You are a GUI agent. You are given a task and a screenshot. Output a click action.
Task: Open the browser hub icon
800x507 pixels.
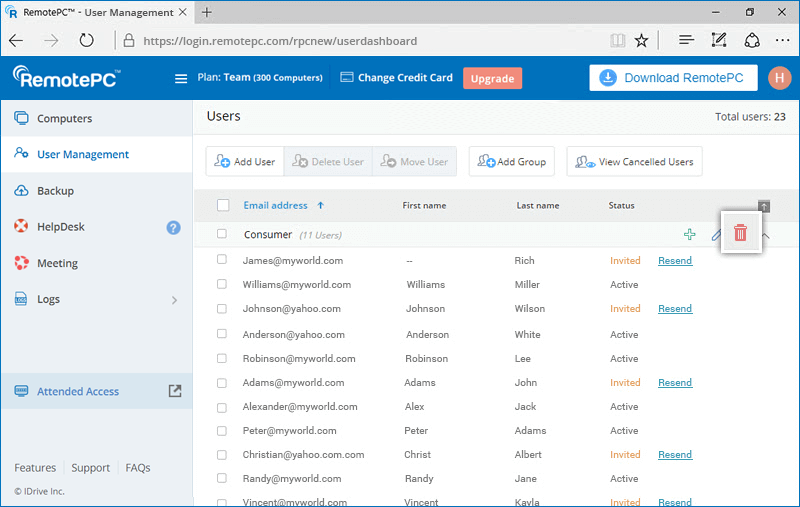(686, 40)
